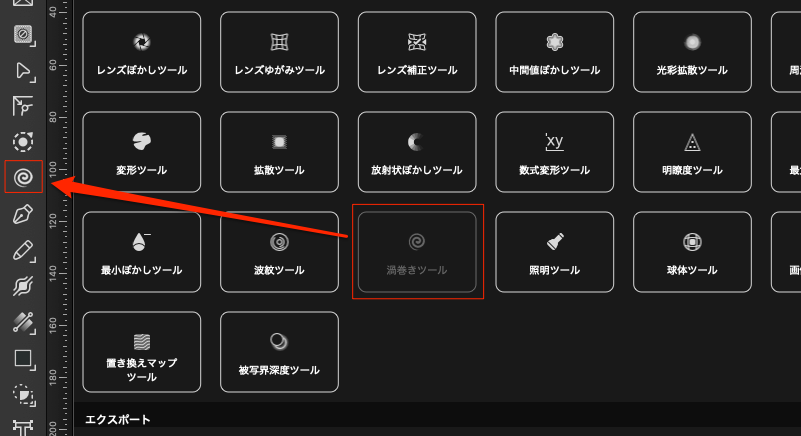This screenshot has height=436, width=801.
Task: Choose the レンズぼかしツール tile
Action: pos(142,52)
